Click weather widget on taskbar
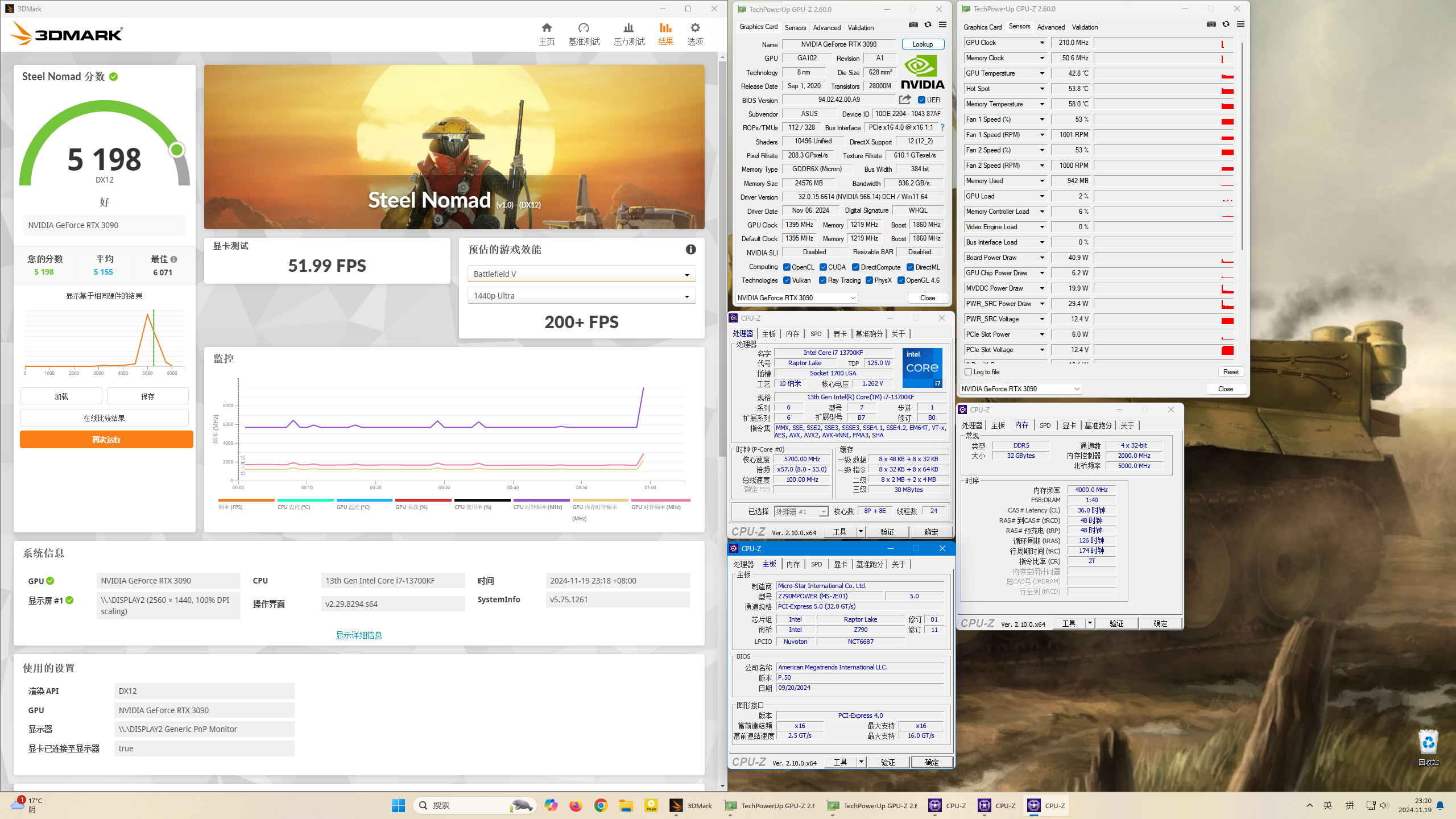 pos(26,805)
